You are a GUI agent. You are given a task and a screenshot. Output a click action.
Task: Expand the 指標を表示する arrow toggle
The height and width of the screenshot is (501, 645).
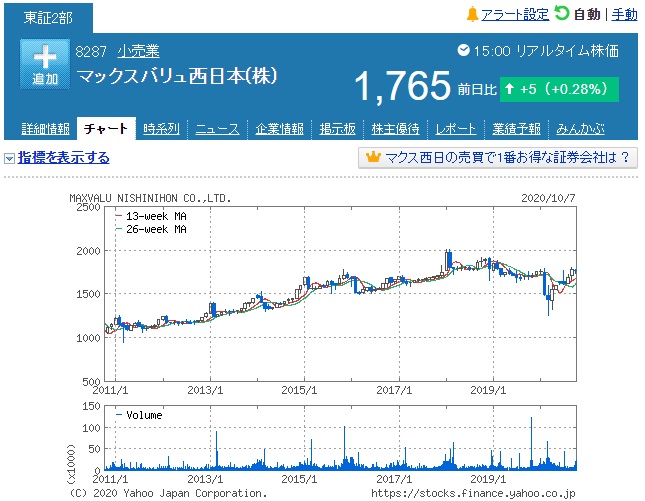click(x=9, y=158)
